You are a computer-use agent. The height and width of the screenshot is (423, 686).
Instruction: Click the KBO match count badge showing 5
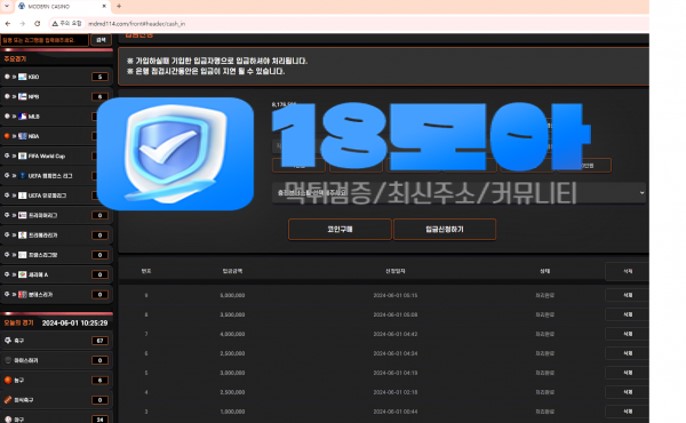click(100, 77)
